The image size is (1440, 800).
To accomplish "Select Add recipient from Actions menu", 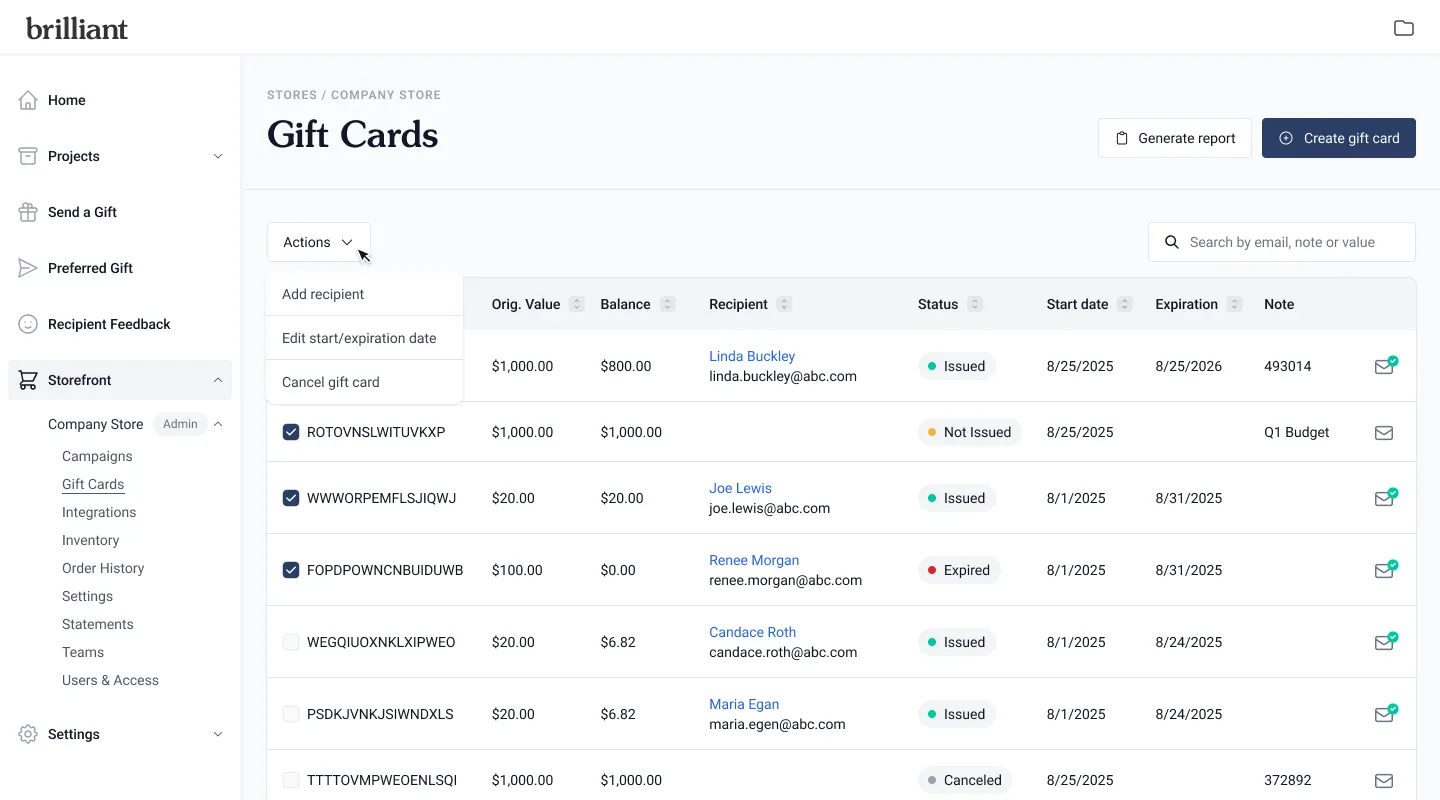I will click(x=323, y=294).
